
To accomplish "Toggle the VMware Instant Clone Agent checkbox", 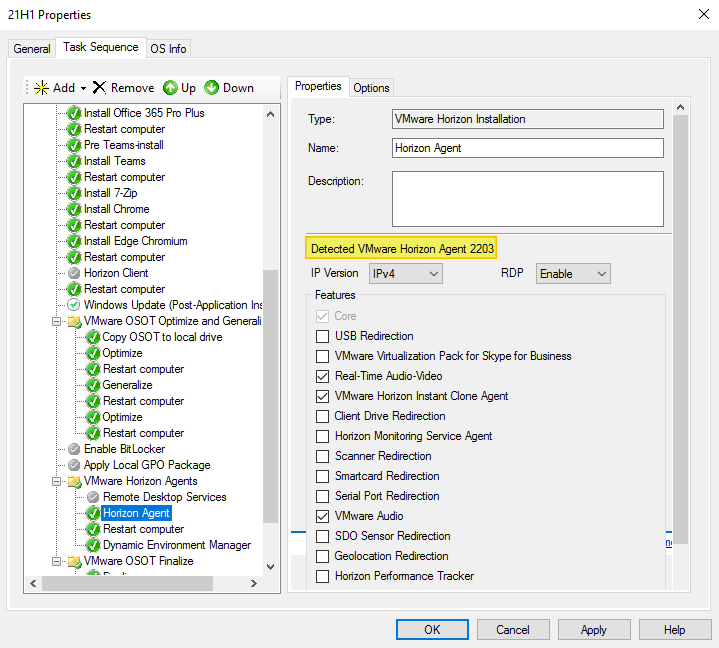I will tap(322, 396).
